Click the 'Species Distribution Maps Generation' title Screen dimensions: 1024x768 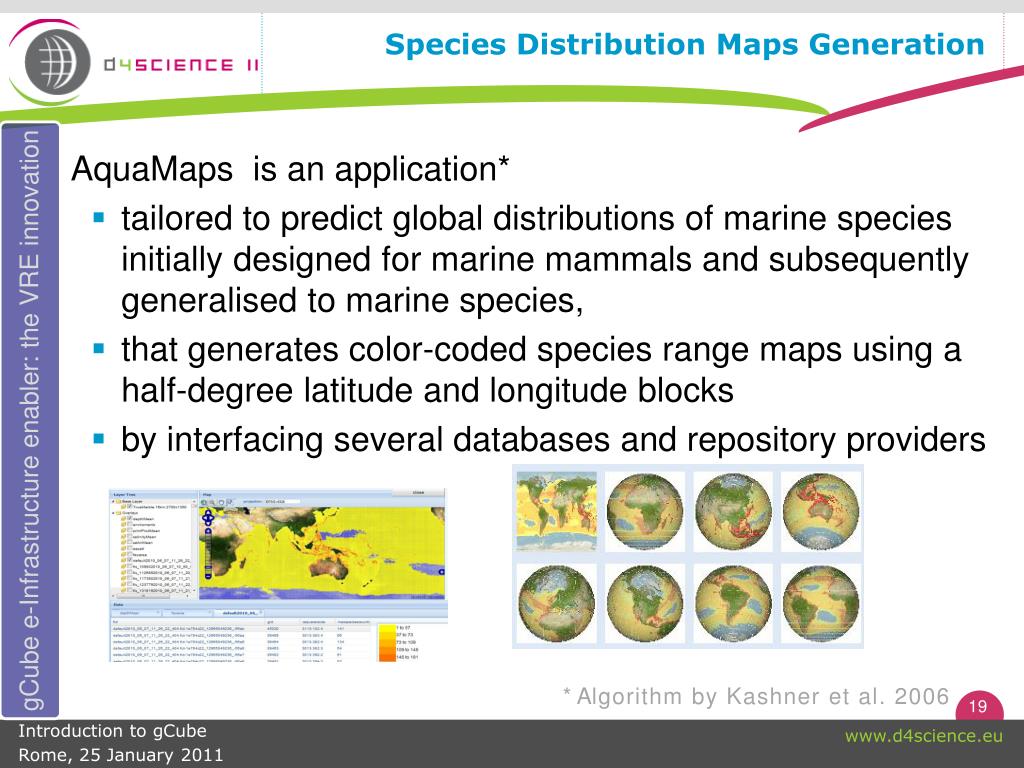pos(684,44)
